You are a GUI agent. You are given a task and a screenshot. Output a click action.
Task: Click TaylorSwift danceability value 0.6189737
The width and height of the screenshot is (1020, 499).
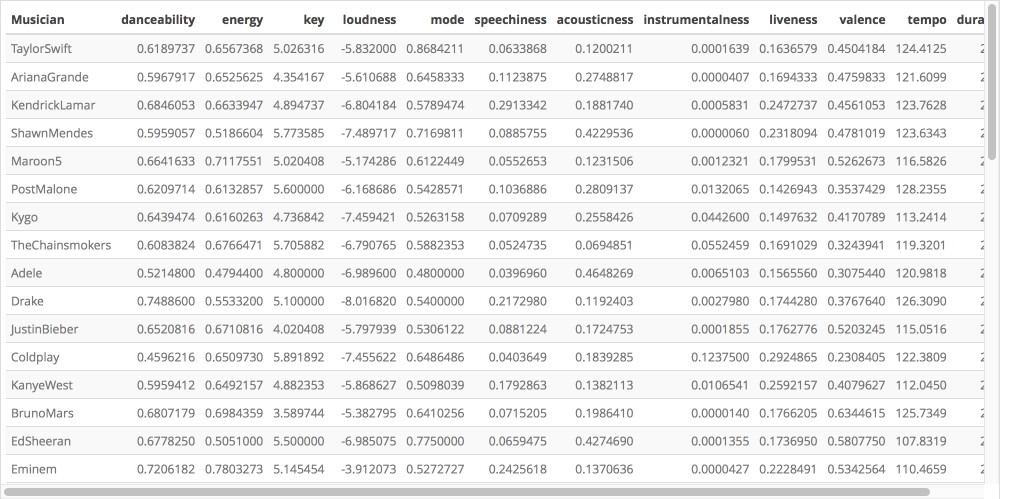click(166, 49)
